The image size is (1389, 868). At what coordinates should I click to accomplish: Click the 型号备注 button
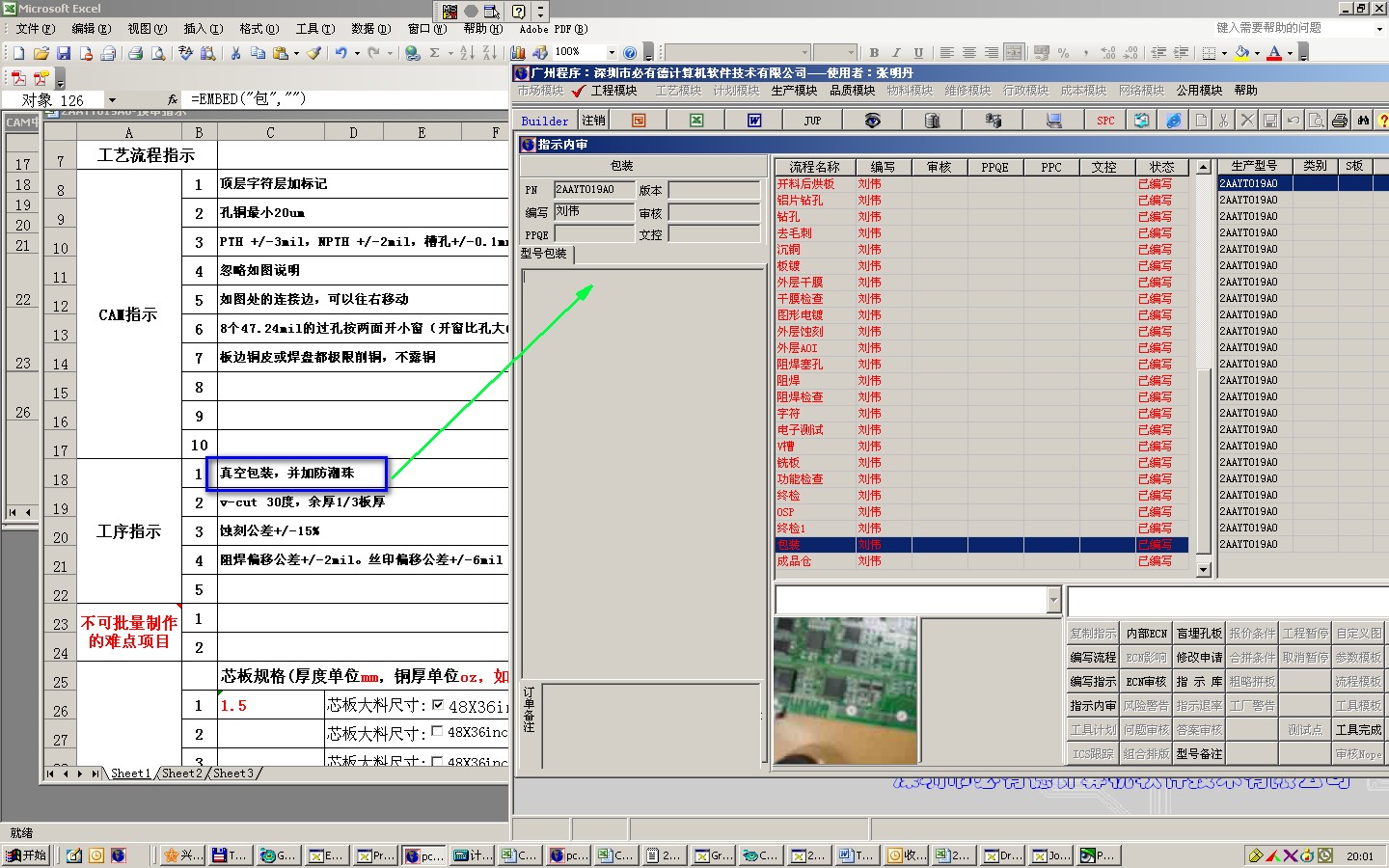tap(1199, 754)
